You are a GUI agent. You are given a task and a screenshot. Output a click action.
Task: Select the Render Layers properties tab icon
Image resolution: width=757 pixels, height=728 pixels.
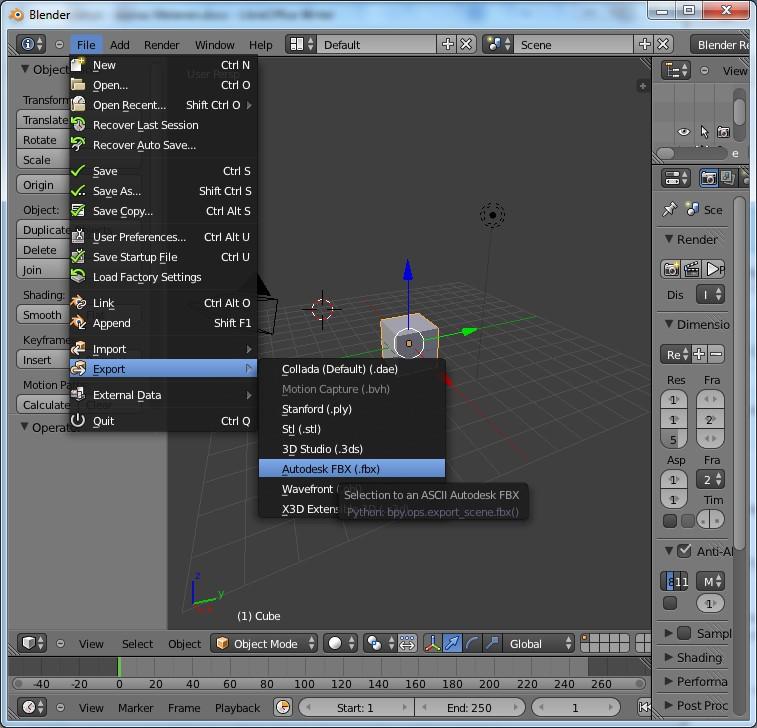click(727, 178)
